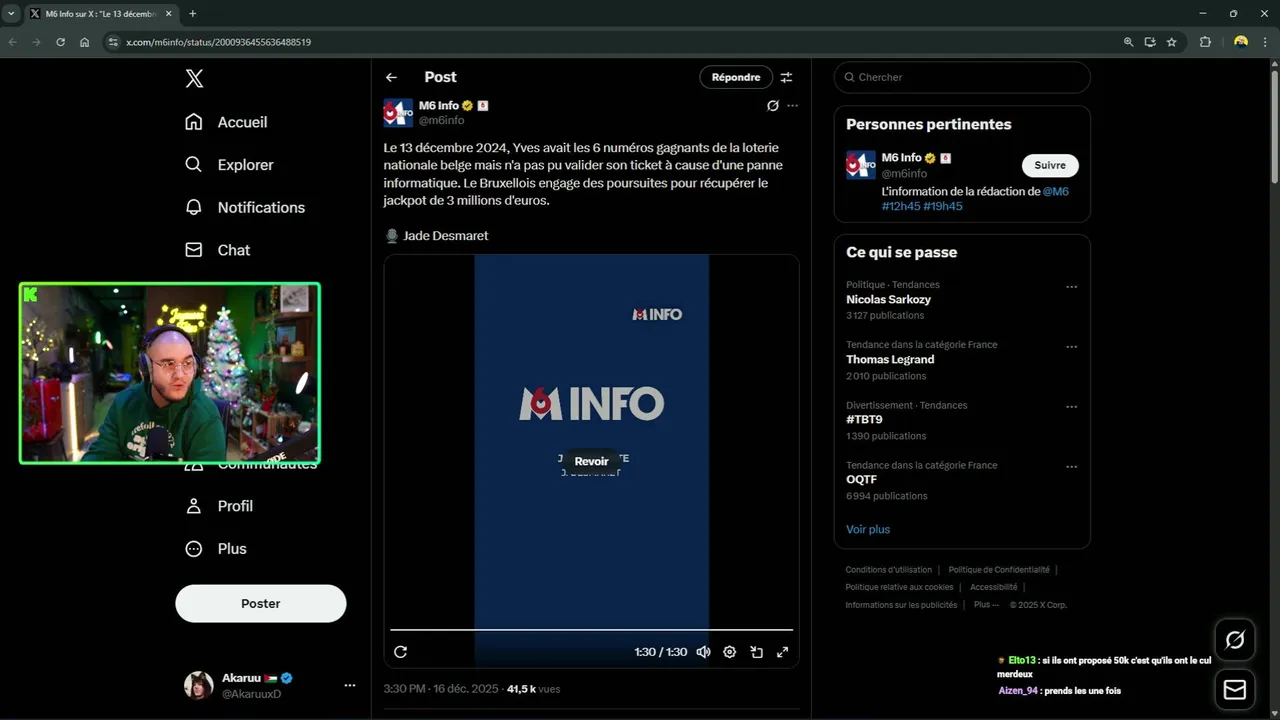The height and width of the screenshot is (720, 1280).
Task: Open the Plus menu in the sidebar
Action: pyautogui.click(x=215, y=549)
